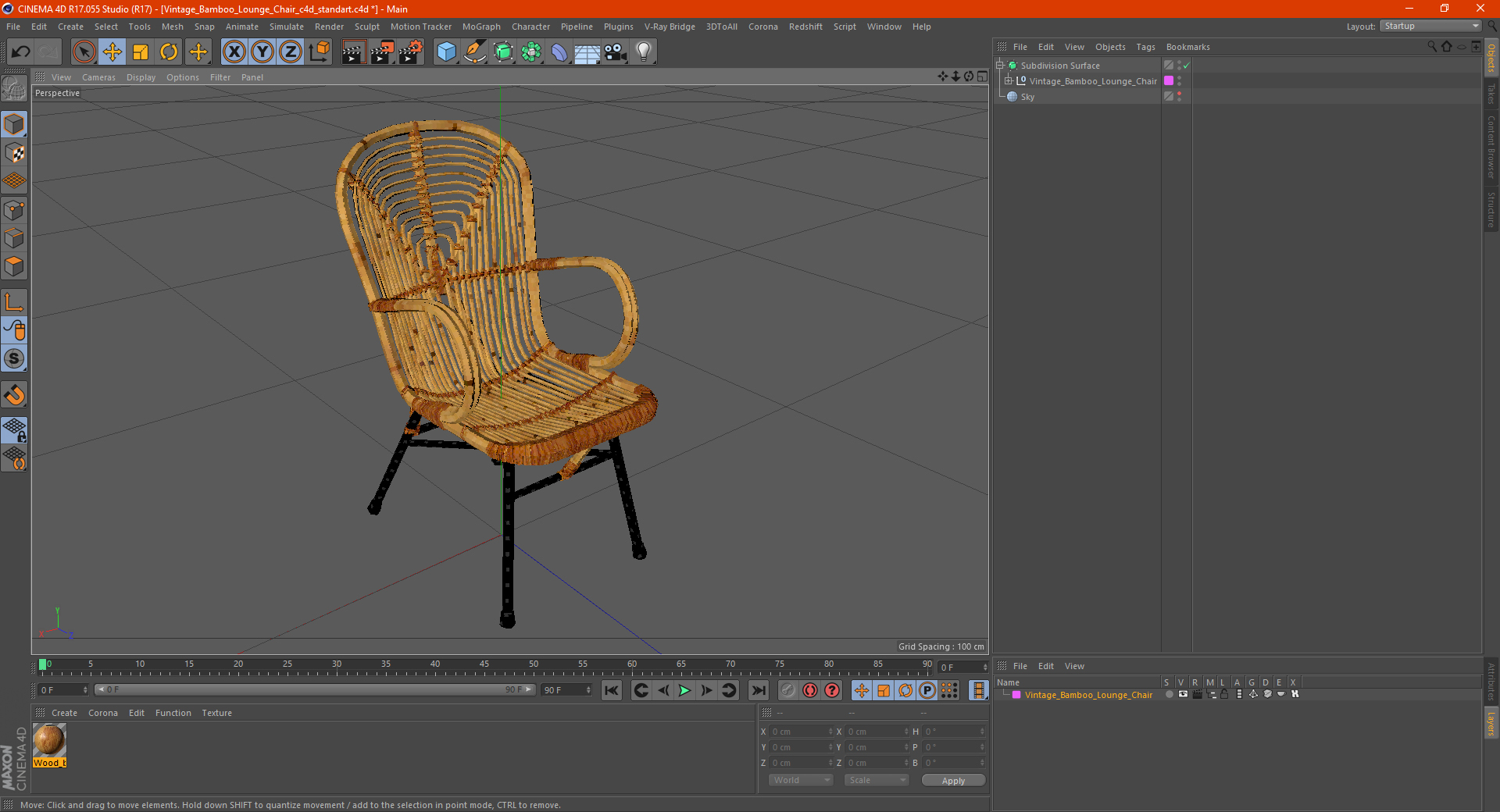Go to start of animation
Viewport: 1500px width, 812px height.
coord(612,690)
